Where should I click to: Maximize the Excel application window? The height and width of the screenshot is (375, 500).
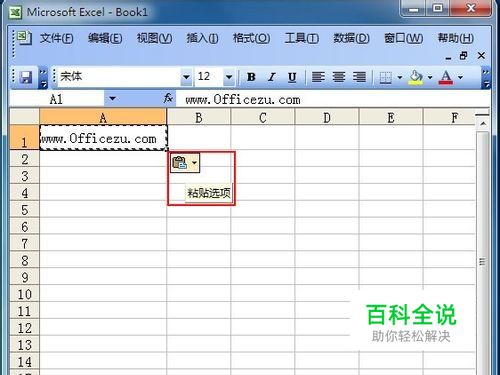click(437, 8)
